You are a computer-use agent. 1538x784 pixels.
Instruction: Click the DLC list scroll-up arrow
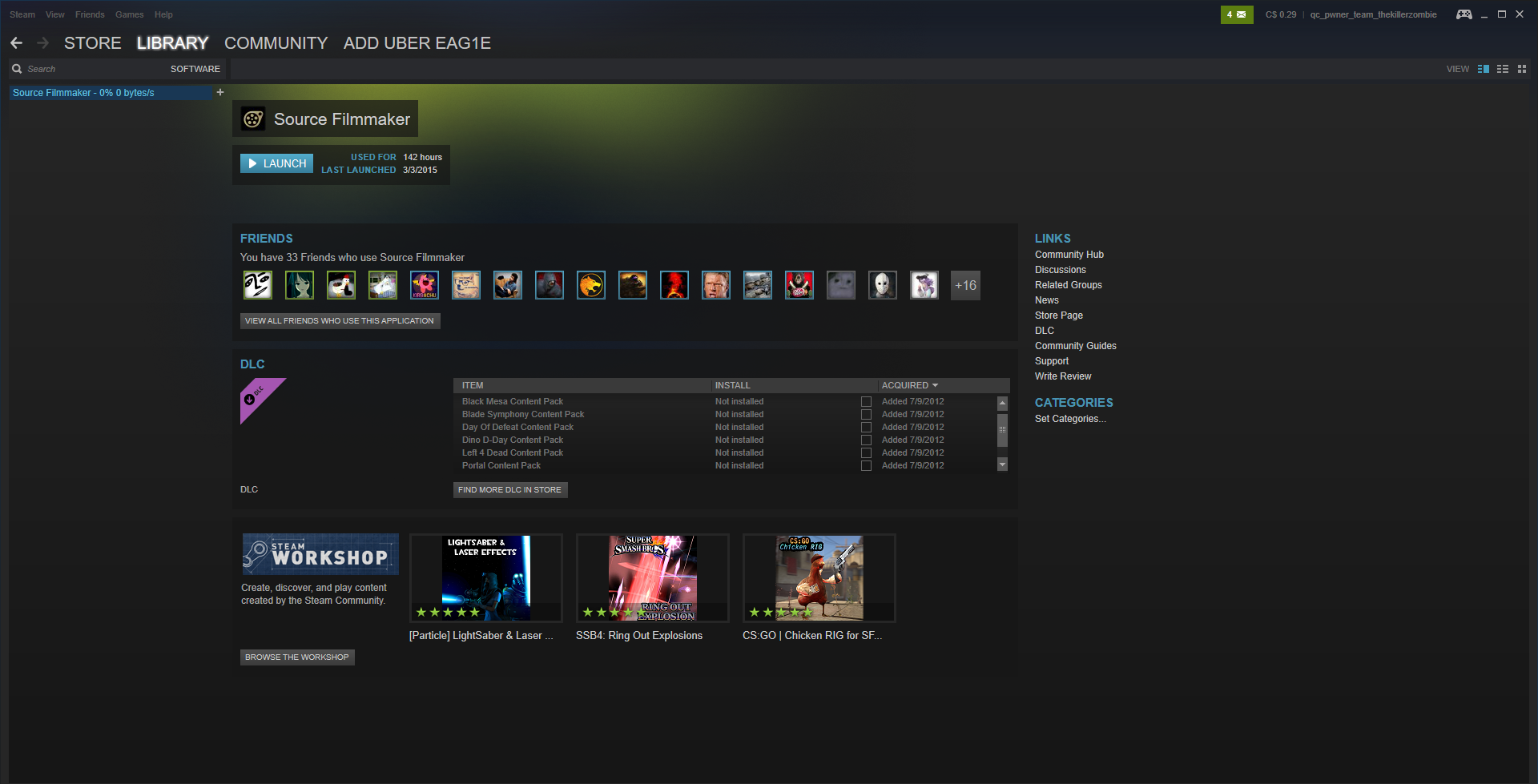click(x=1002, y=403)
